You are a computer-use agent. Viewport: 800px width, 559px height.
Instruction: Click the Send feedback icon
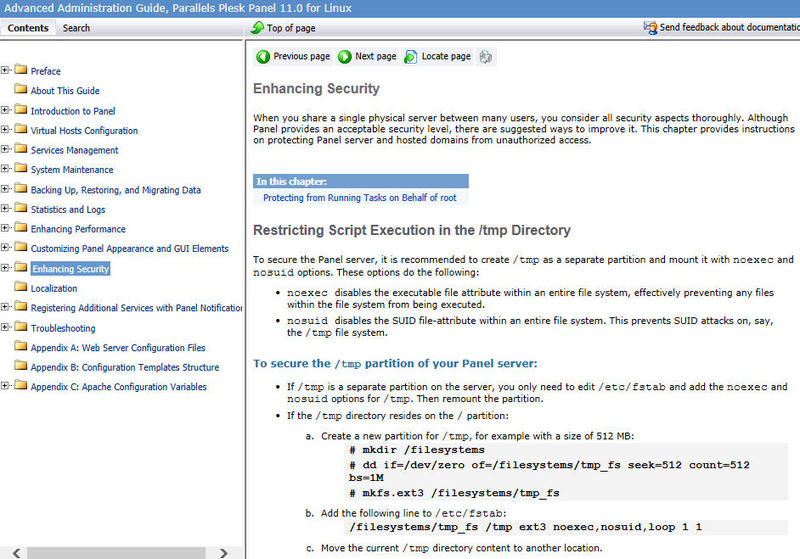point(650,28)
